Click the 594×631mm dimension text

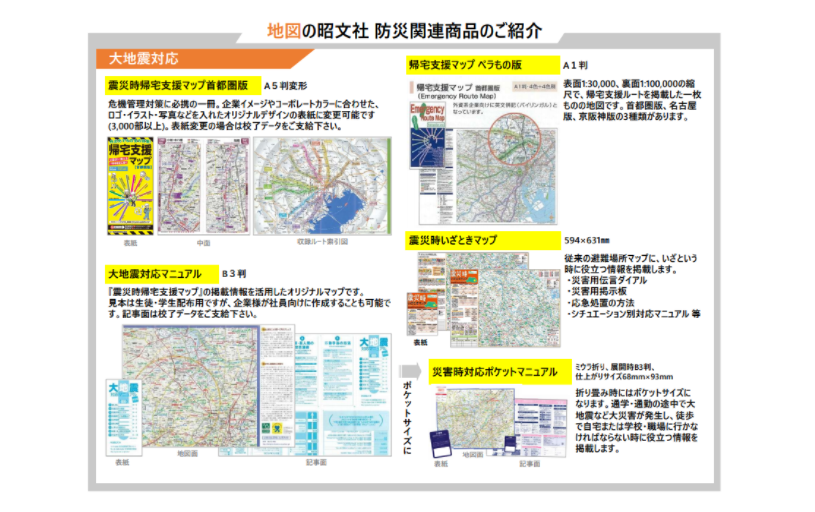pos(587,241)
